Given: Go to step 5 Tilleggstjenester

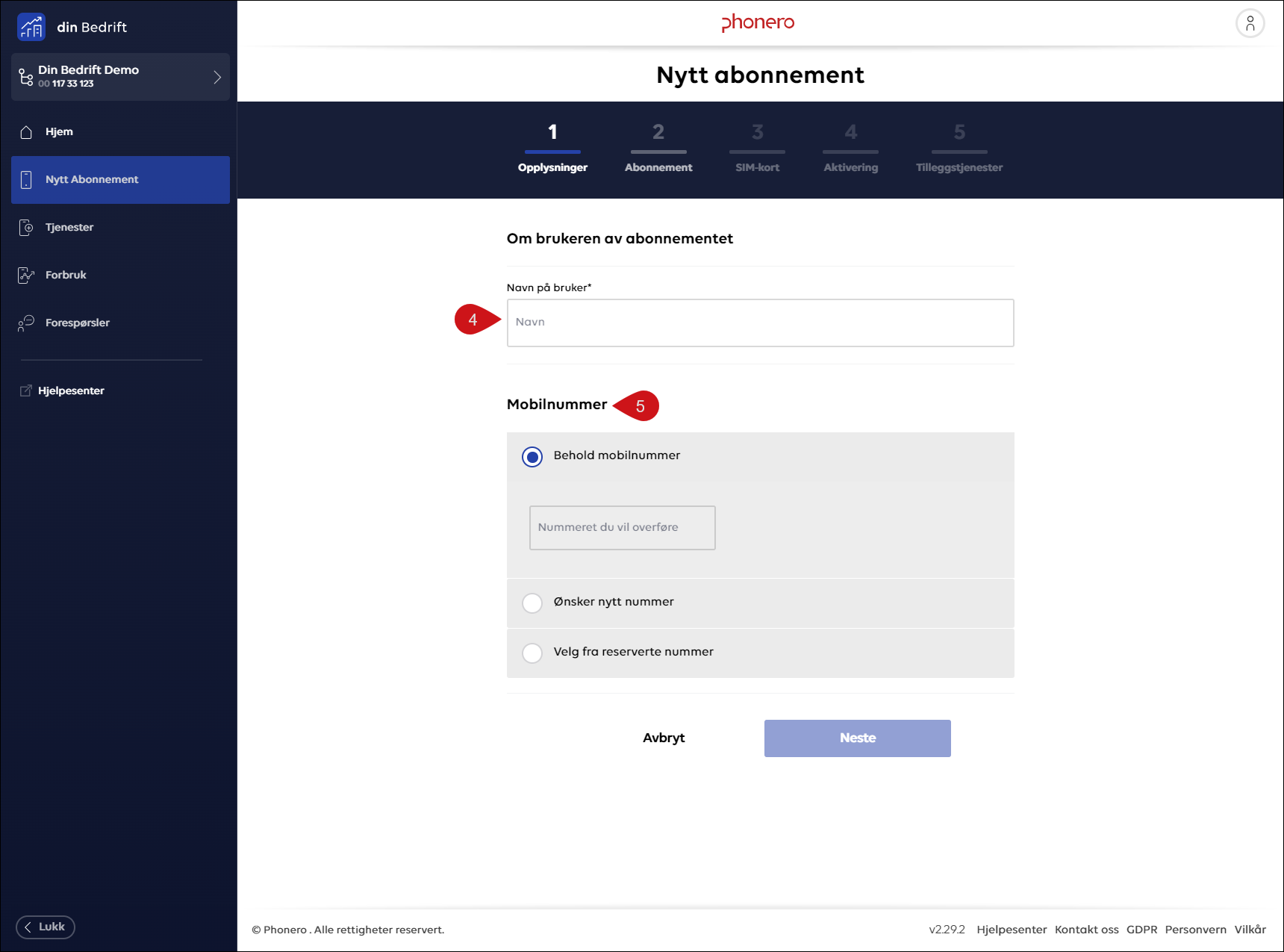Looking at the screenshot, I should 959,149.
